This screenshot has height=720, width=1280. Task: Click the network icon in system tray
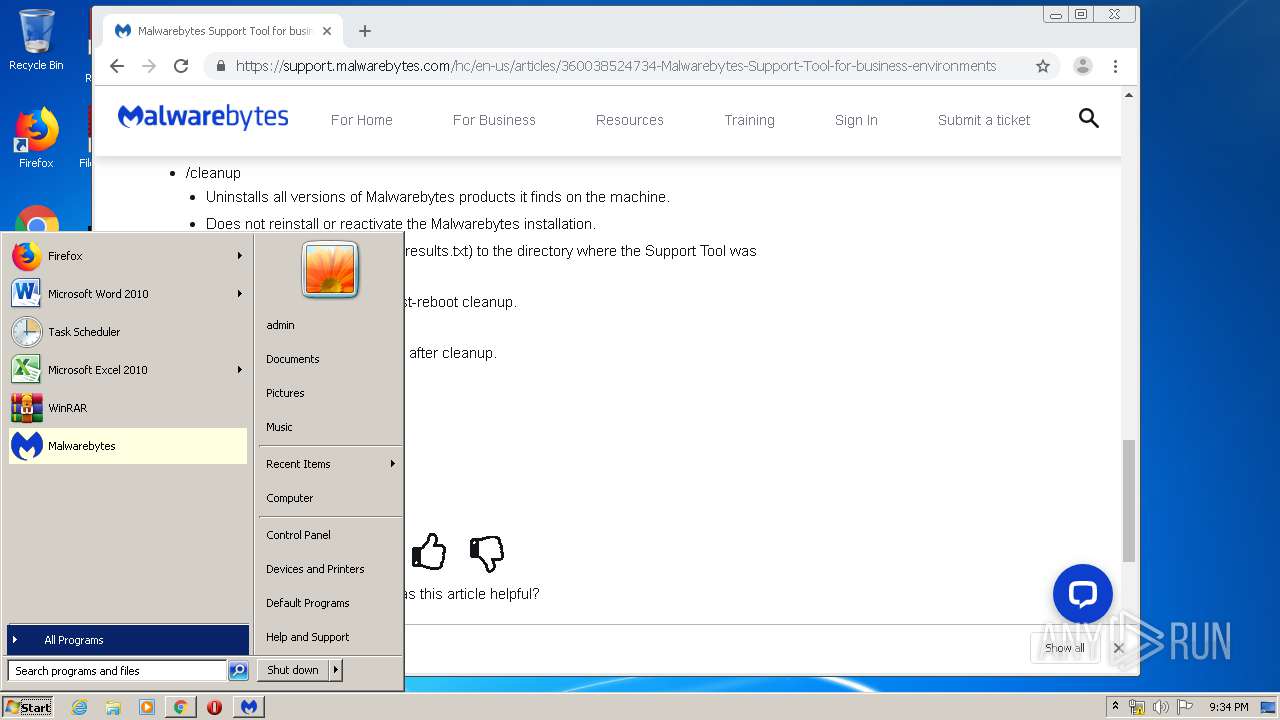(1136, 707)
